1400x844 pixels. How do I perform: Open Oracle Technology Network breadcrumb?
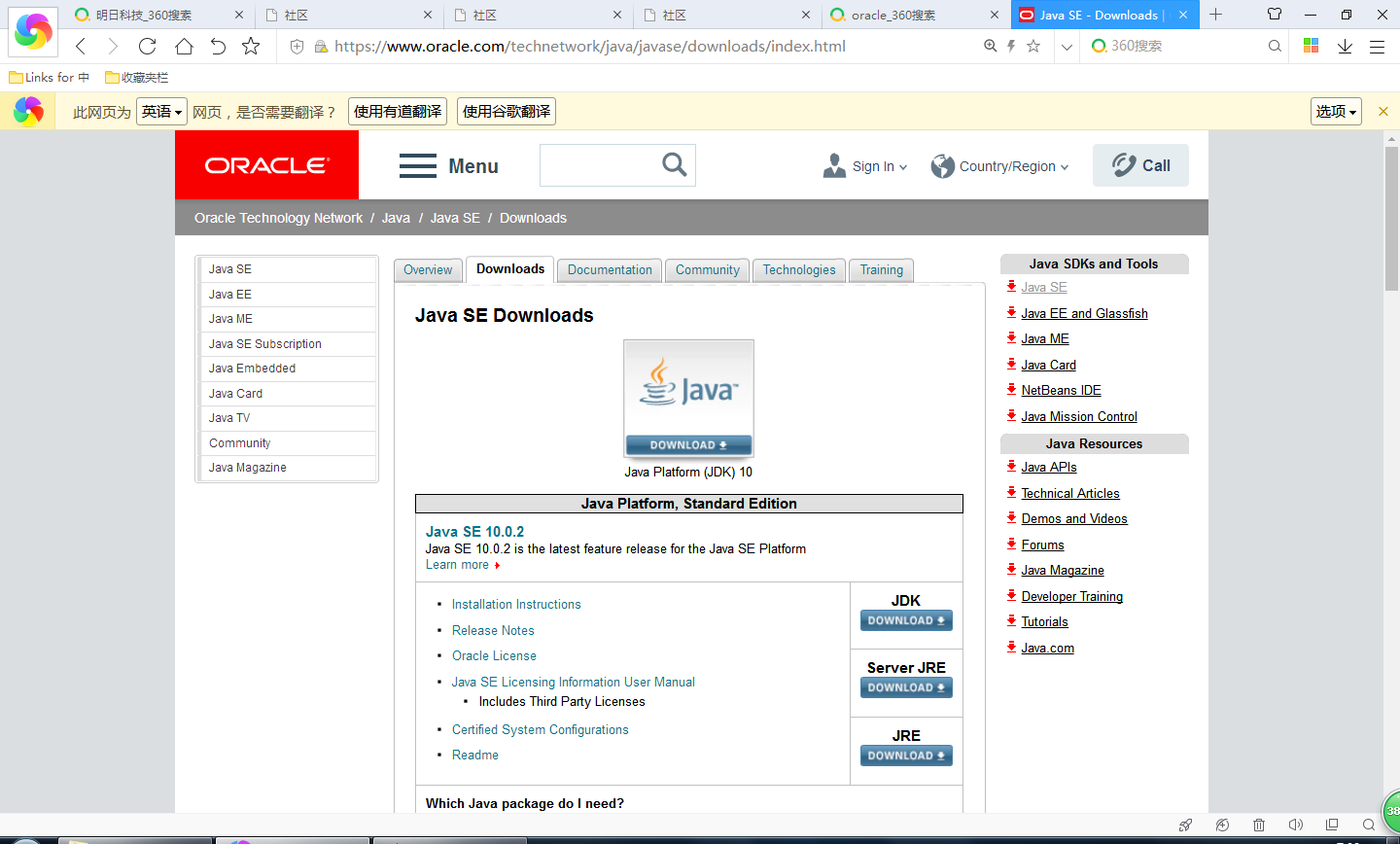[x=278, y=218]
